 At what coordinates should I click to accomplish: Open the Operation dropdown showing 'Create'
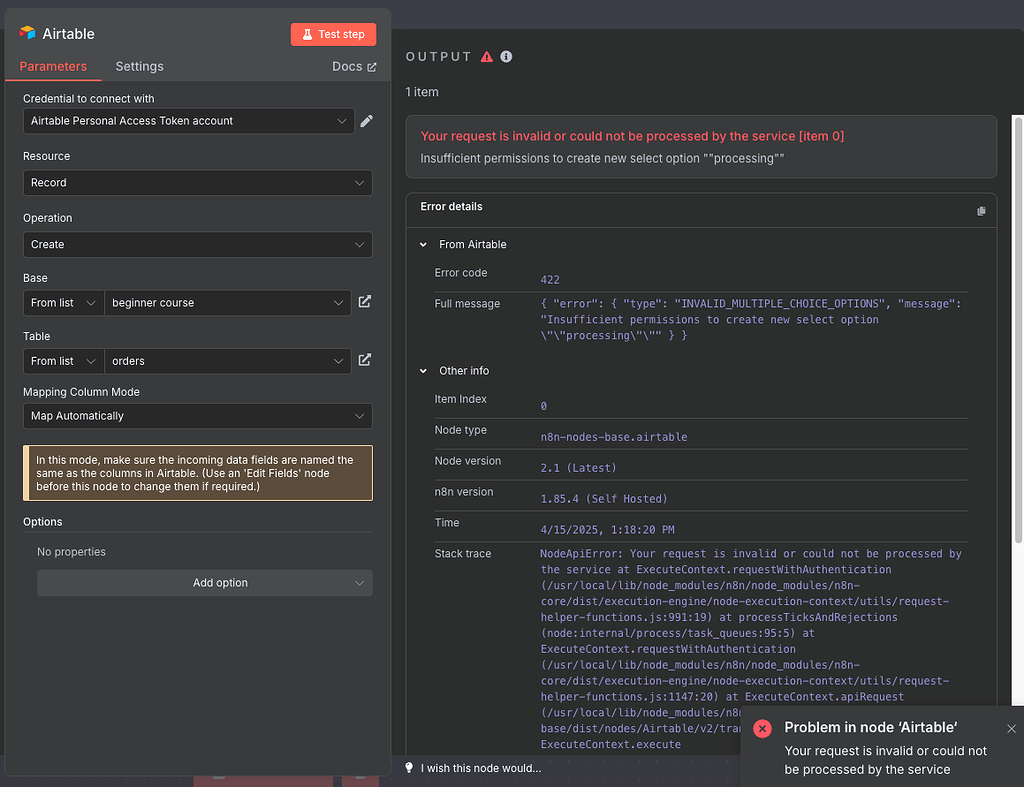[x=197, y=244]
